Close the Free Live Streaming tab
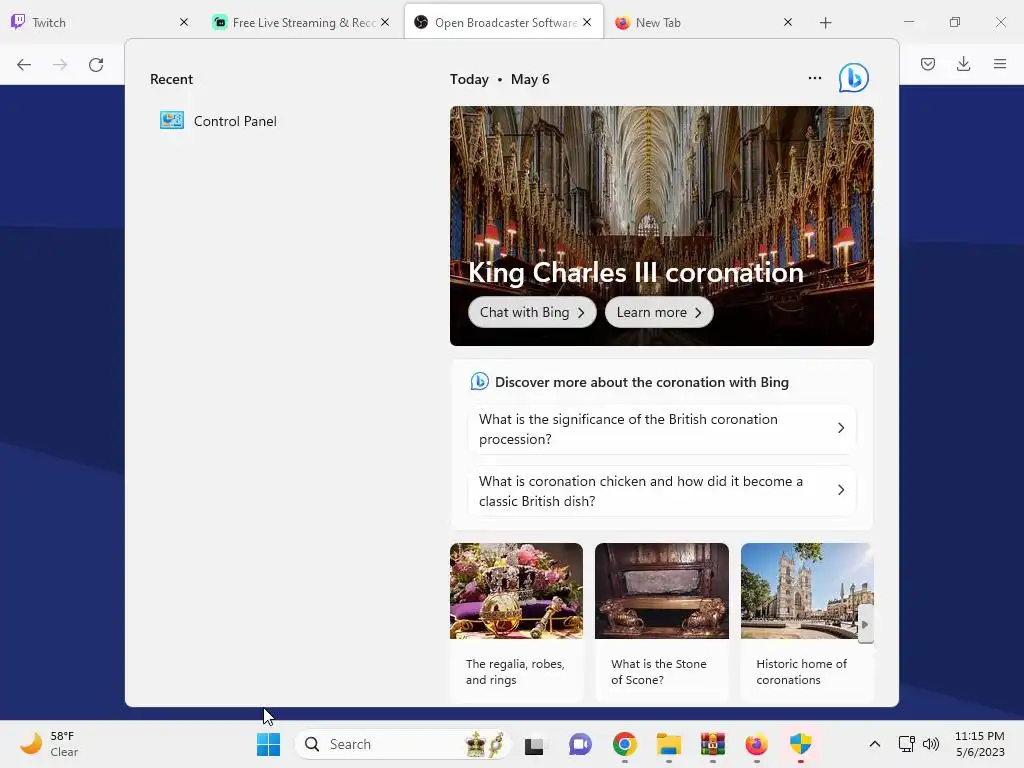Image resolution: width=1024 pixels, height=768 pixels. pos(385,22)
